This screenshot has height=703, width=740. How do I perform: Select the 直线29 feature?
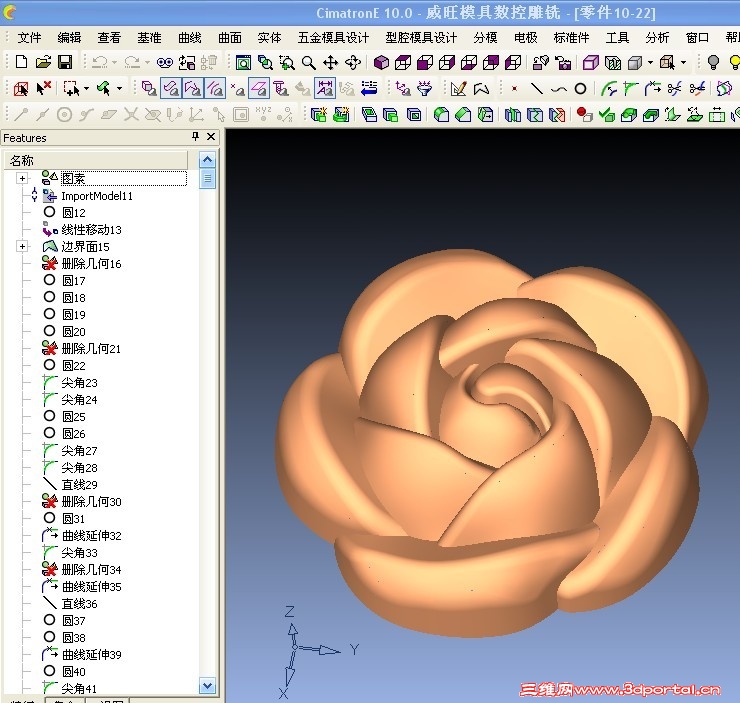pyautogui.click(x=79, y=485)
